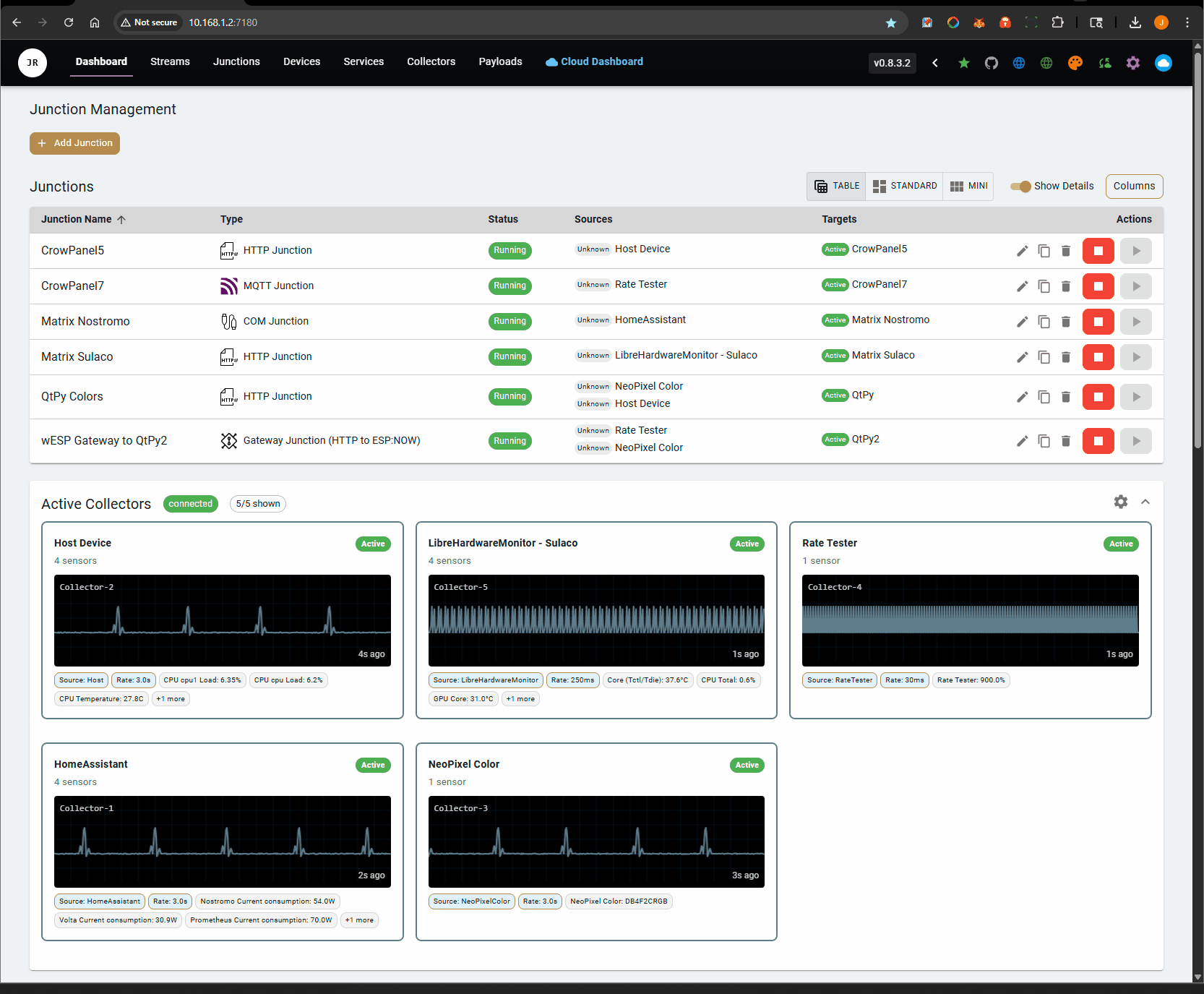The height and width of the screenshot is (994, 1204).
Task: Open the Junctions tab
Action: coord(236,62)
